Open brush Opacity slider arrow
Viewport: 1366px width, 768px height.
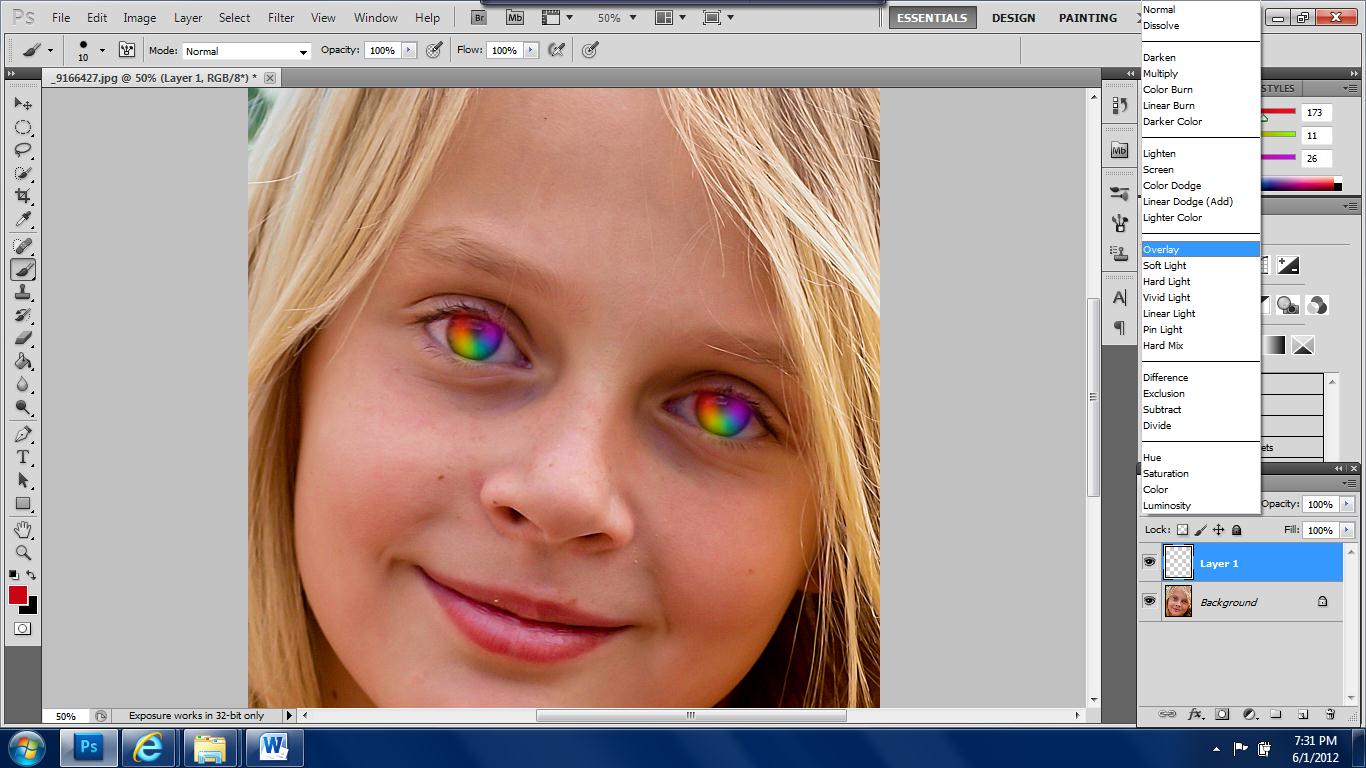tap(408, 50)
